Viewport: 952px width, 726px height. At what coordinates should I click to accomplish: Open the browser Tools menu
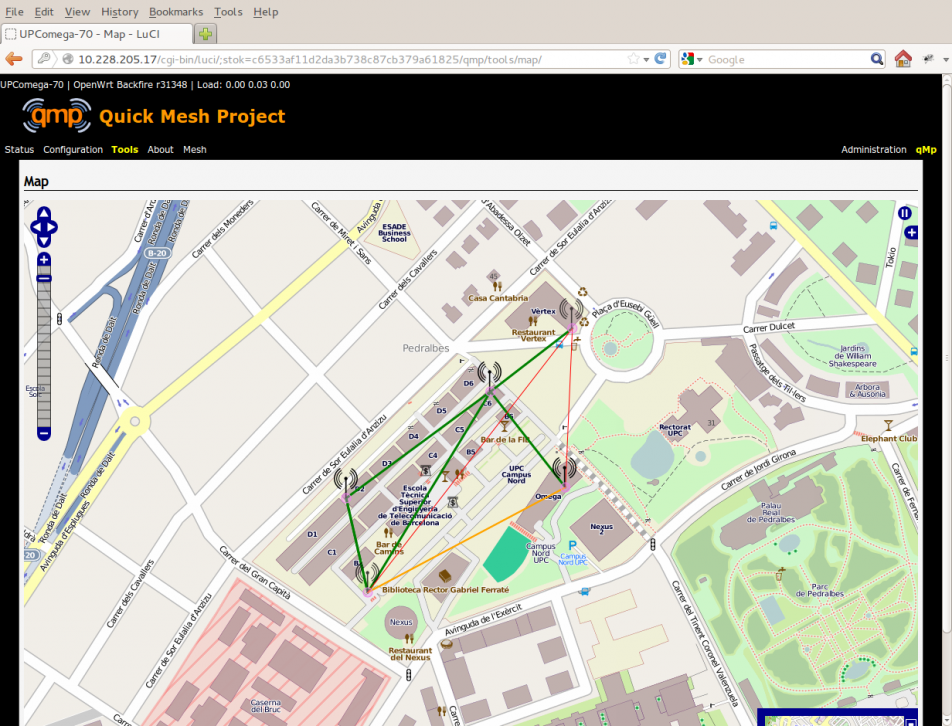[228, 12]
